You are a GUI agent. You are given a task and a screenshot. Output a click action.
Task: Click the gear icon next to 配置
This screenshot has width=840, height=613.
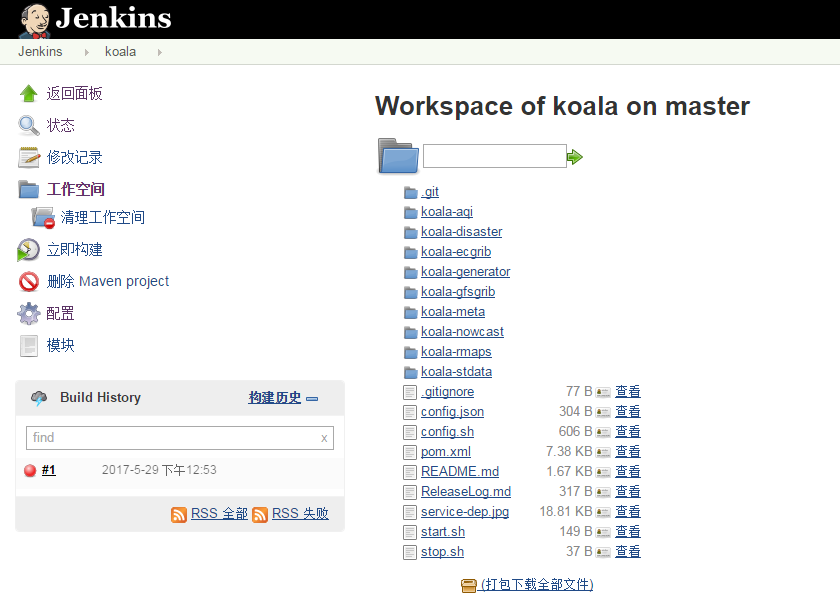point(28,313)
